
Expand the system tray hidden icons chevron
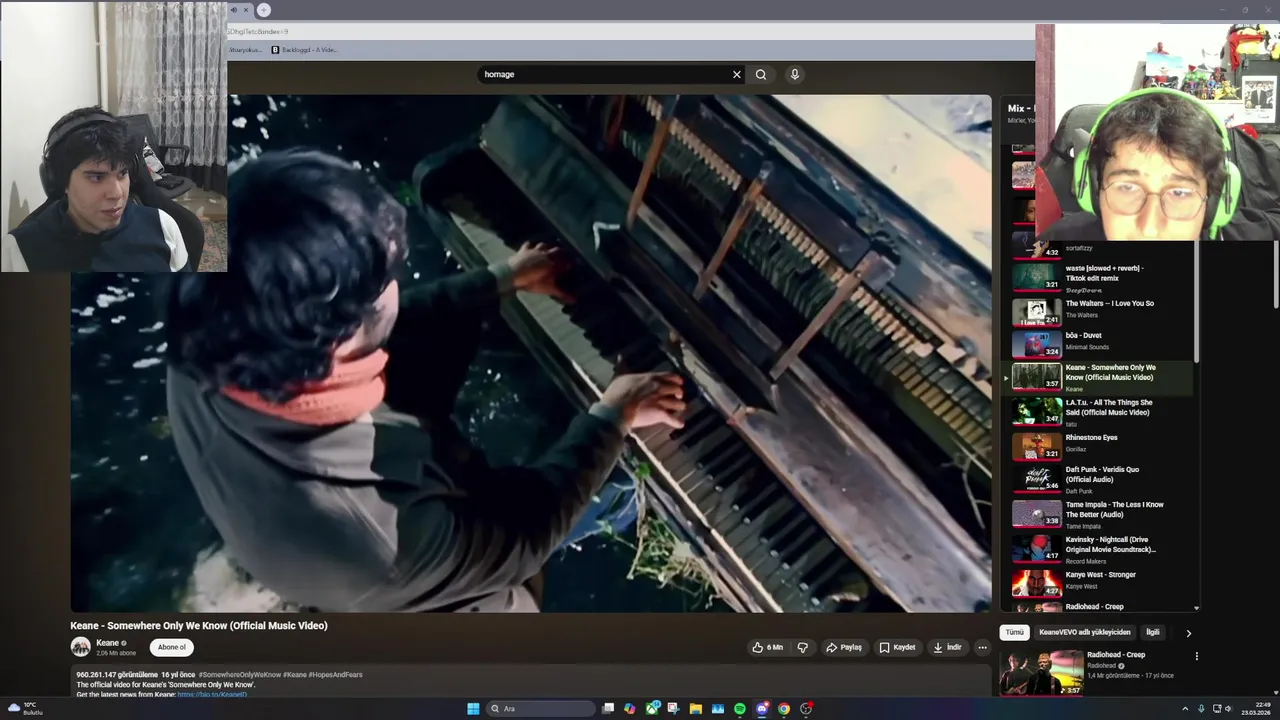pos(1185,709)
